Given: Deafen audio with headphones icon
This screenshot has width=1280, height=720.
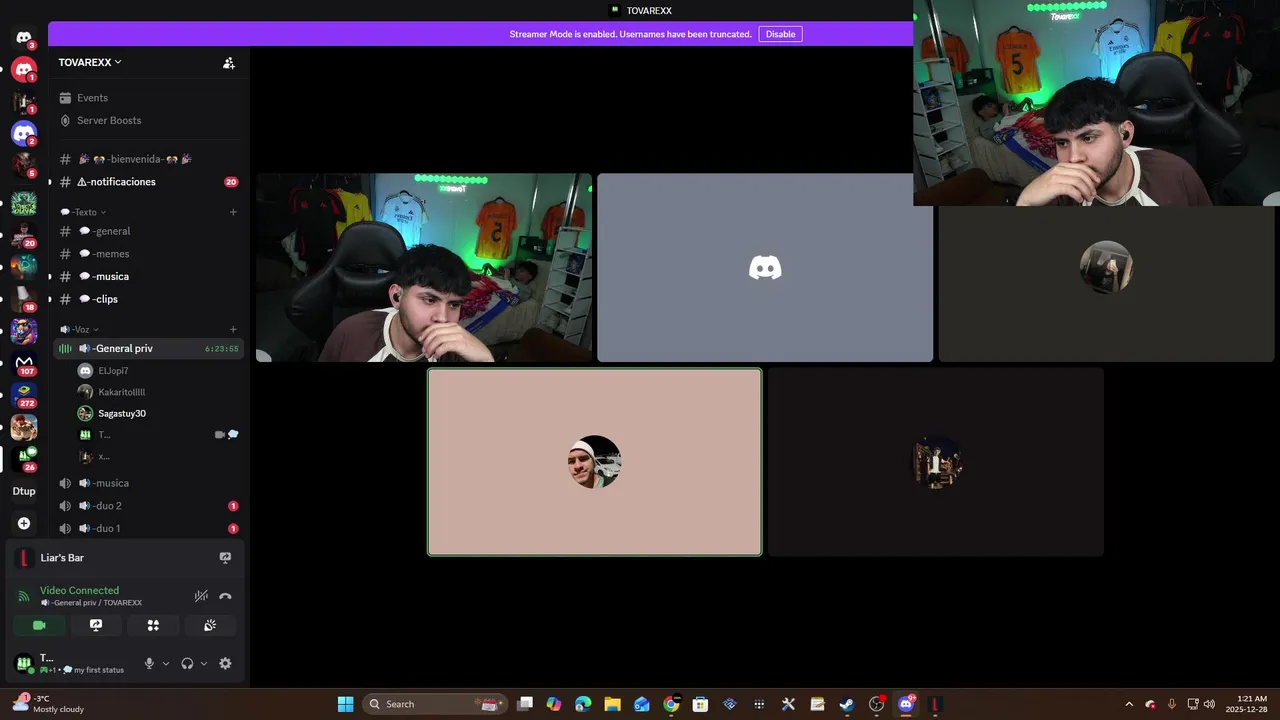Looking at the screenshot, I should [x=187, y=663].
